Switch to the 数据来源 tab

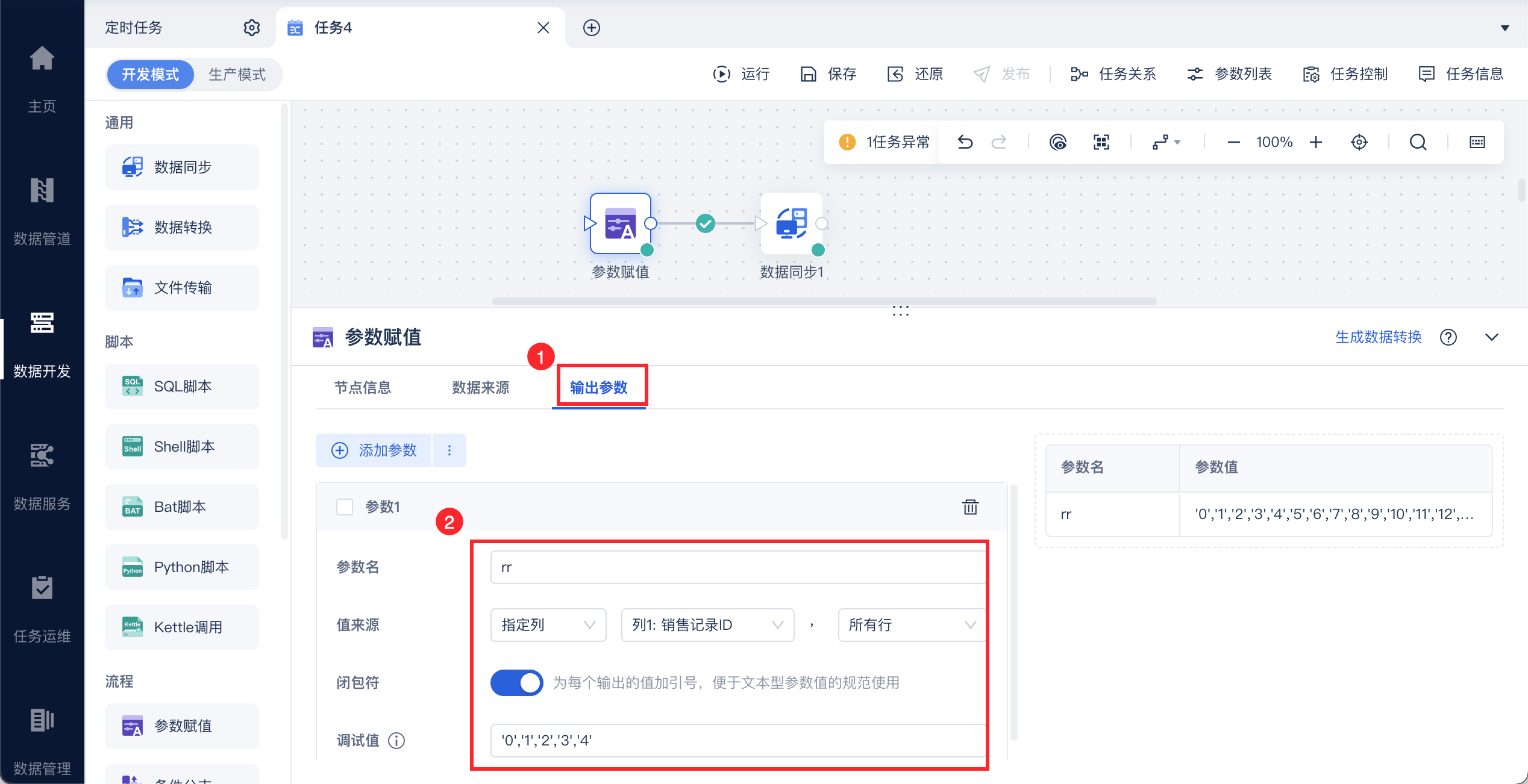pyautogui.click(x=480, y=387)
